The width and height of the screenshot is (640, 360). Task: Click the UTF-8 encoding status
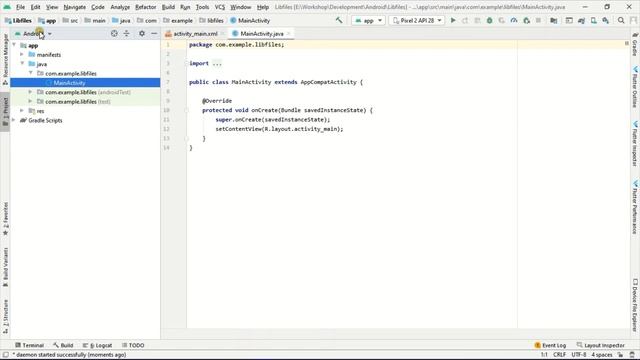(x=579, y=355)
